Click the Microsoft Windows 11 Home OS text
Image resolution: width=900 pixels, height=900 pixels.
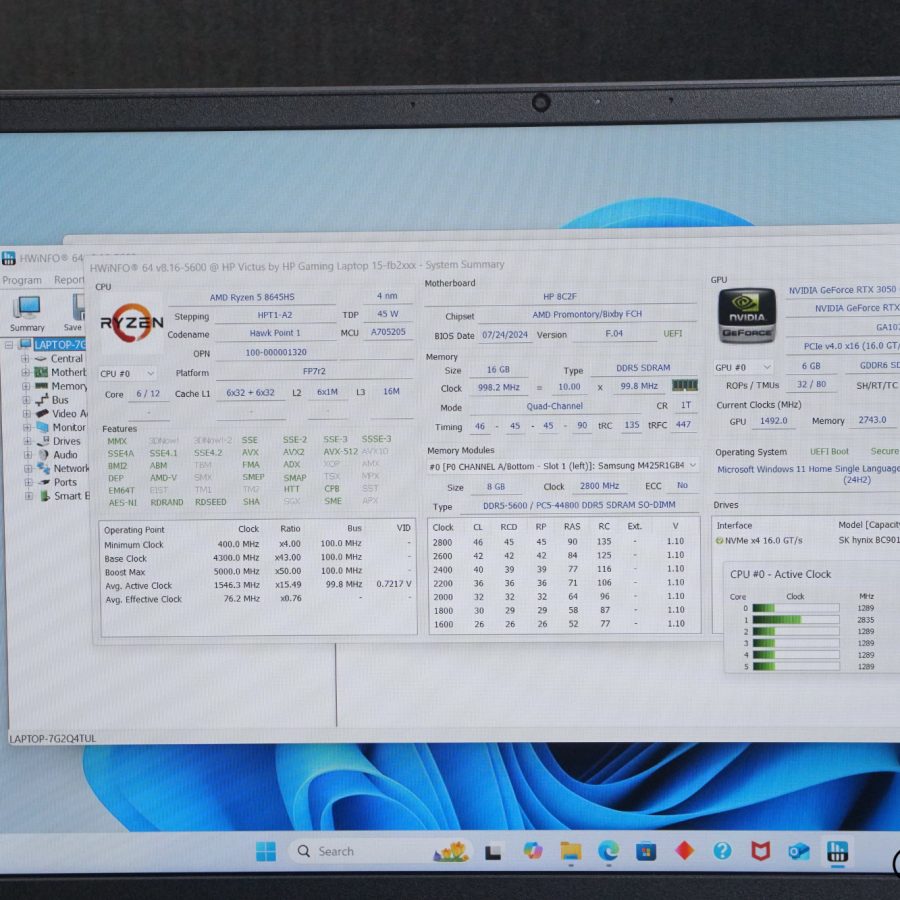pos(809,474)
